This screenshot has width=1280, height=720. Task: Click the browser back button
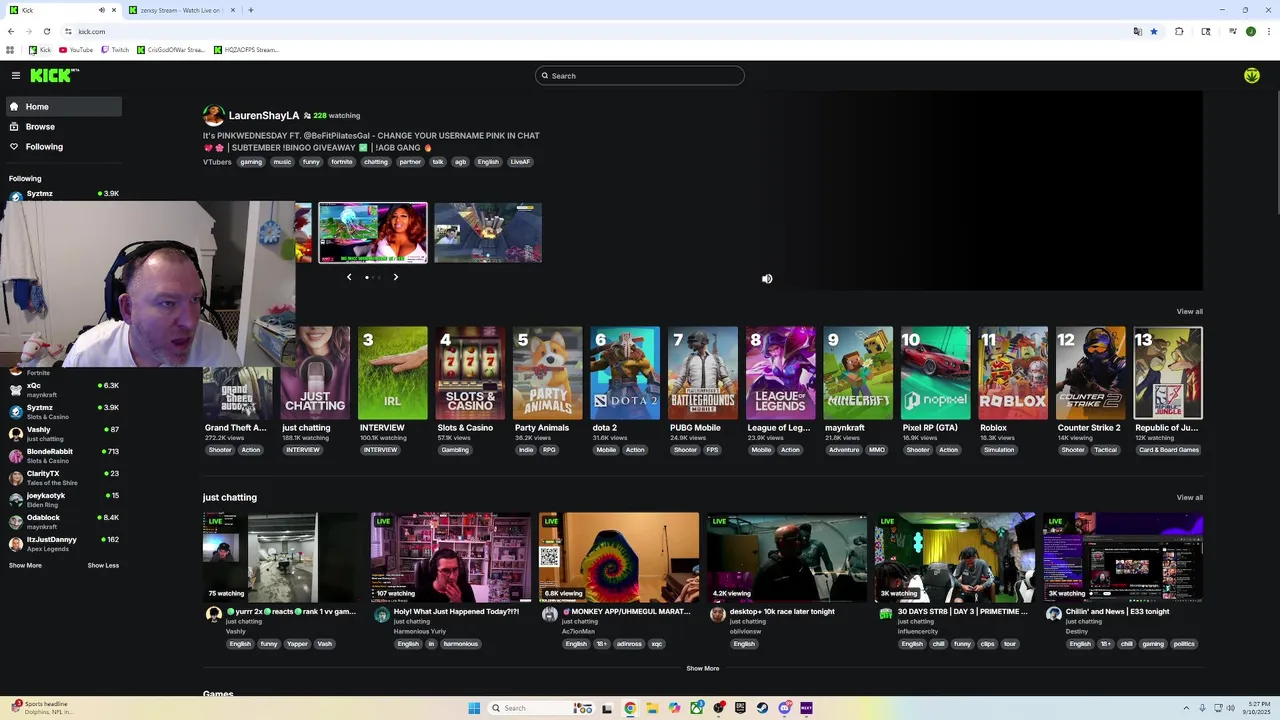point(11,31)
